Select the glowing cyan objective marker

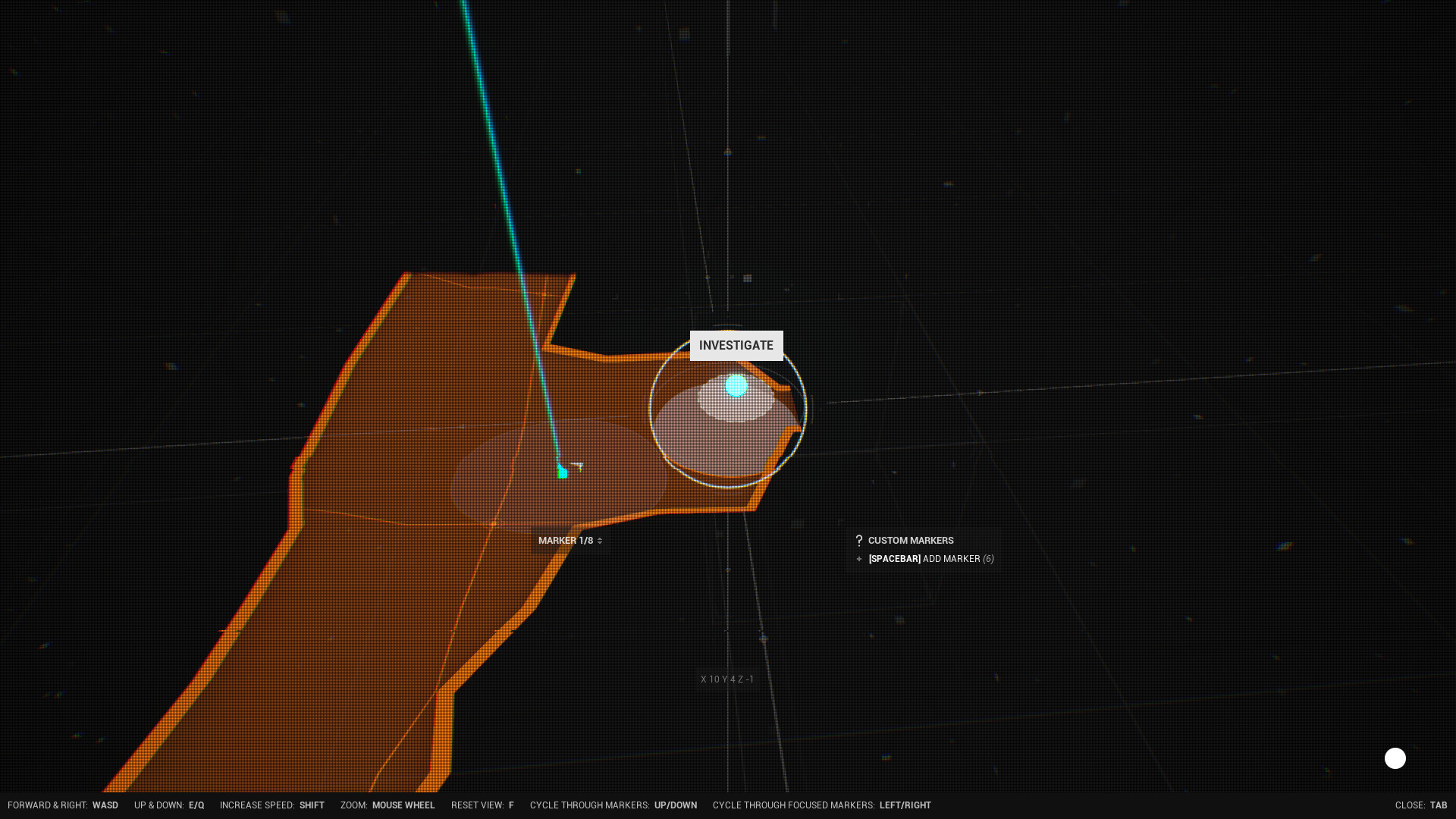coord(736,386)
